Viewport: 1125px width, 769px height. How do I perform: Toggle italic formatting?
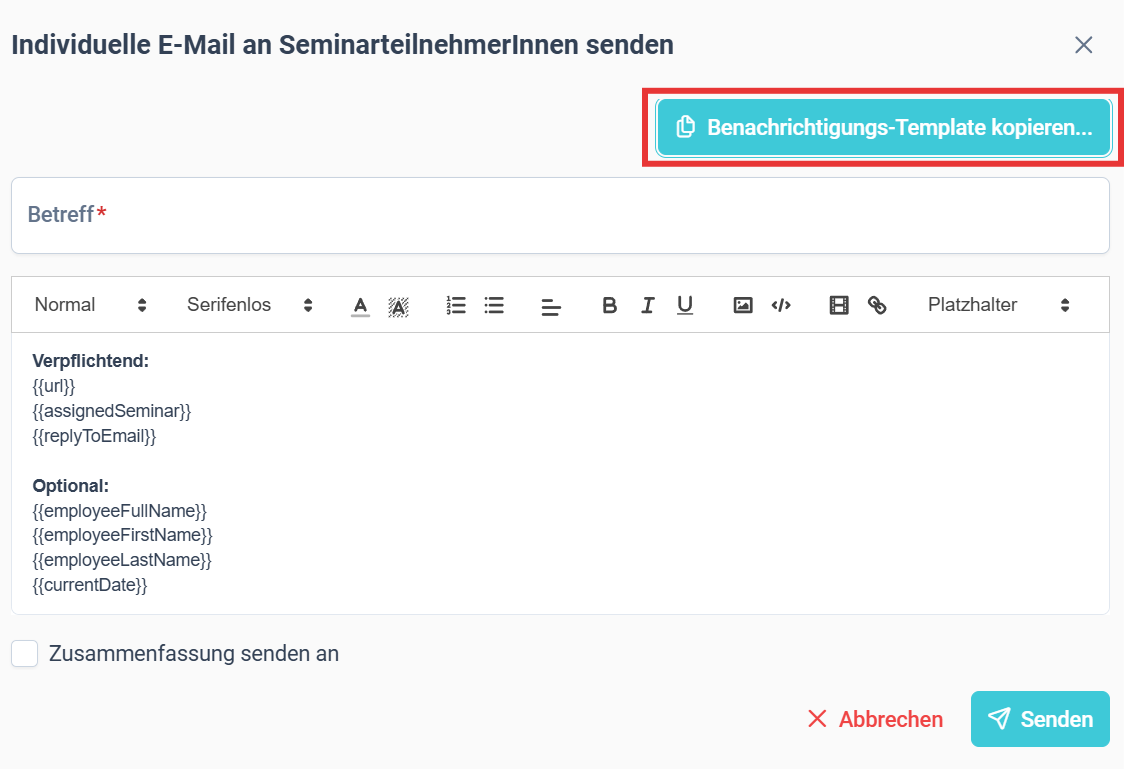point(647,306)
